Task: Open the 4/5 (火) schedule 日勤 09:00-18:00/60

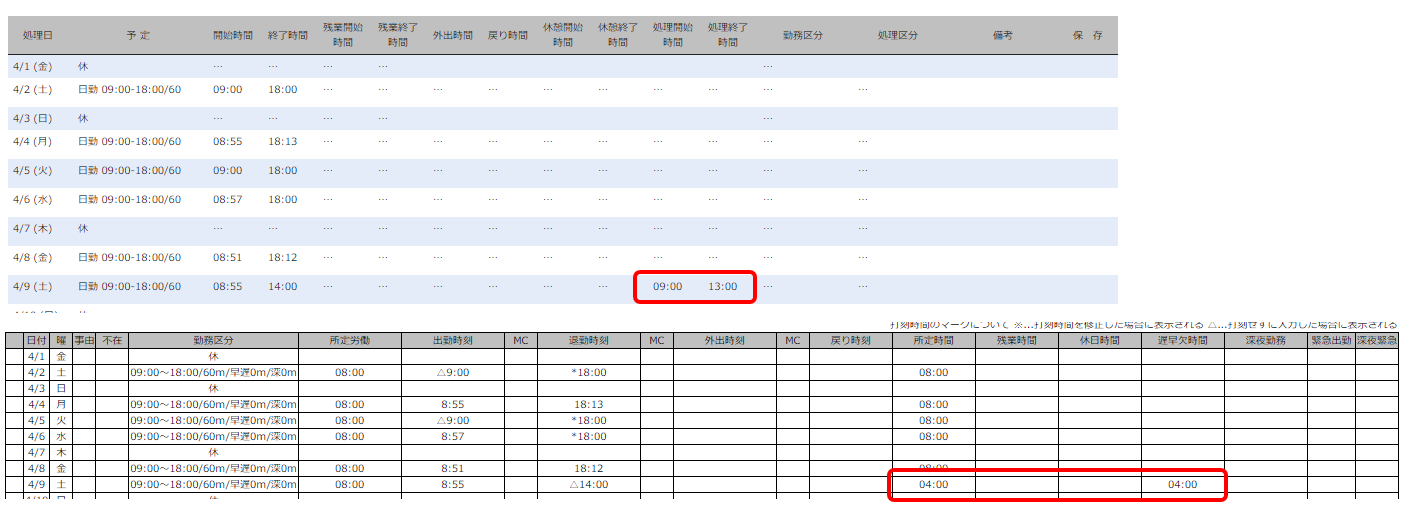Action: tap(129, 171)
